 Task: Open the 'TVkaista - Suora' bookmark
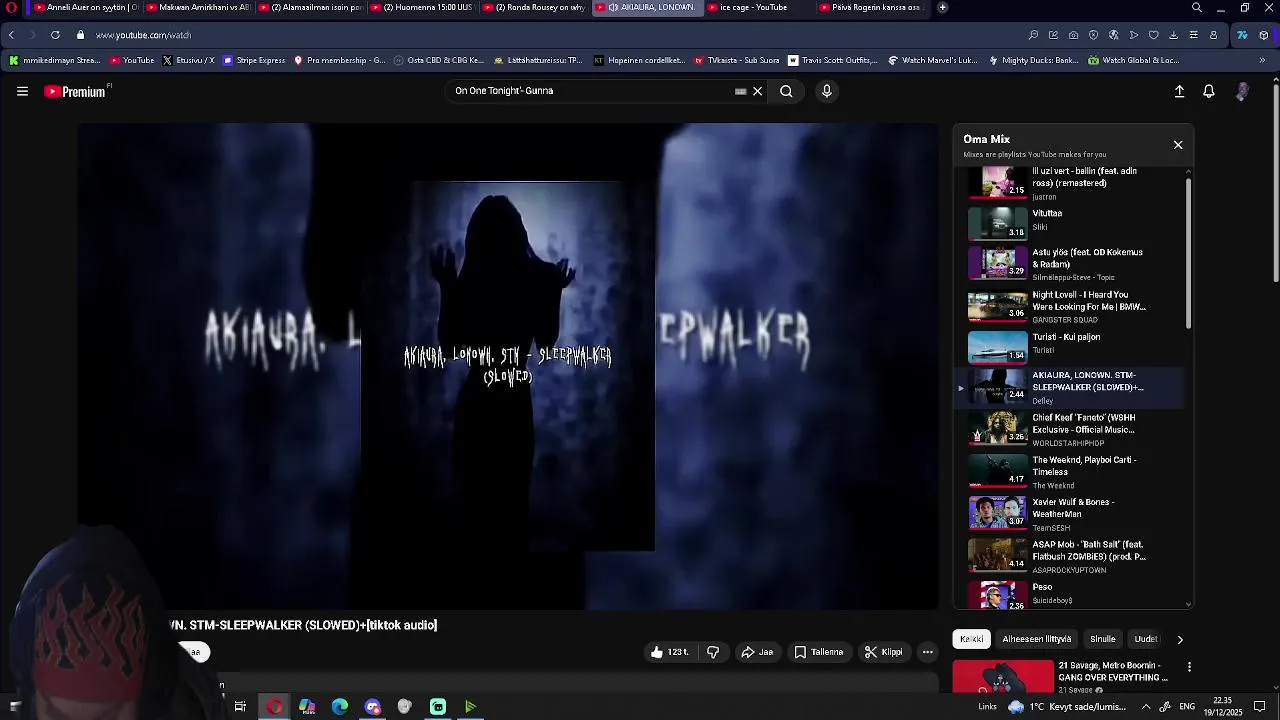737,60
